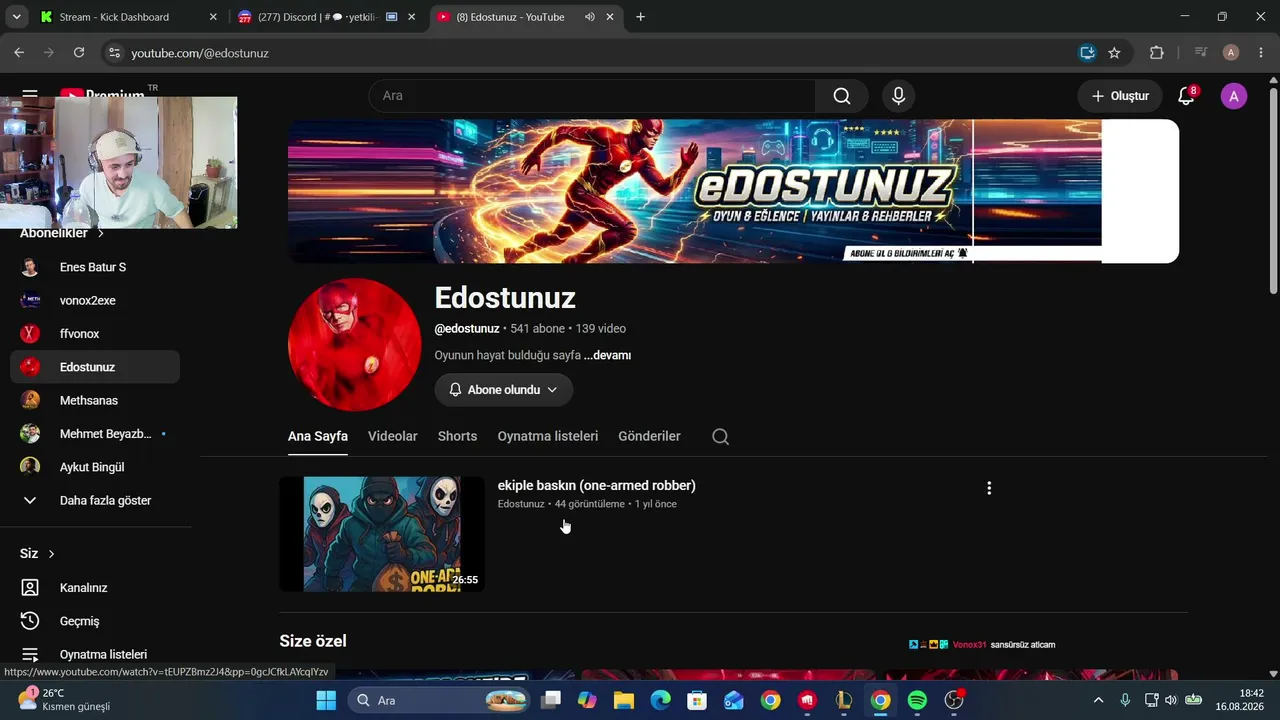Open ffvonox channel from sidebar
The width and height of the screenshot is (1280, 720).
click(95, 334)
